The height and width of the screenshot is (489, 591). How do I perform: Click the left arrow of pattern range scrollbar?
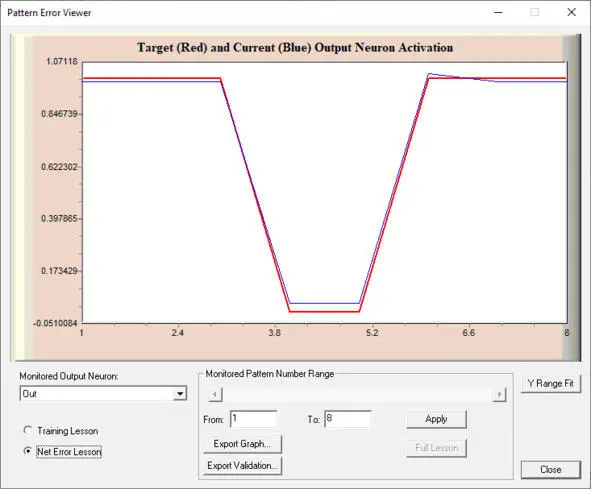(x=215, y=394)
